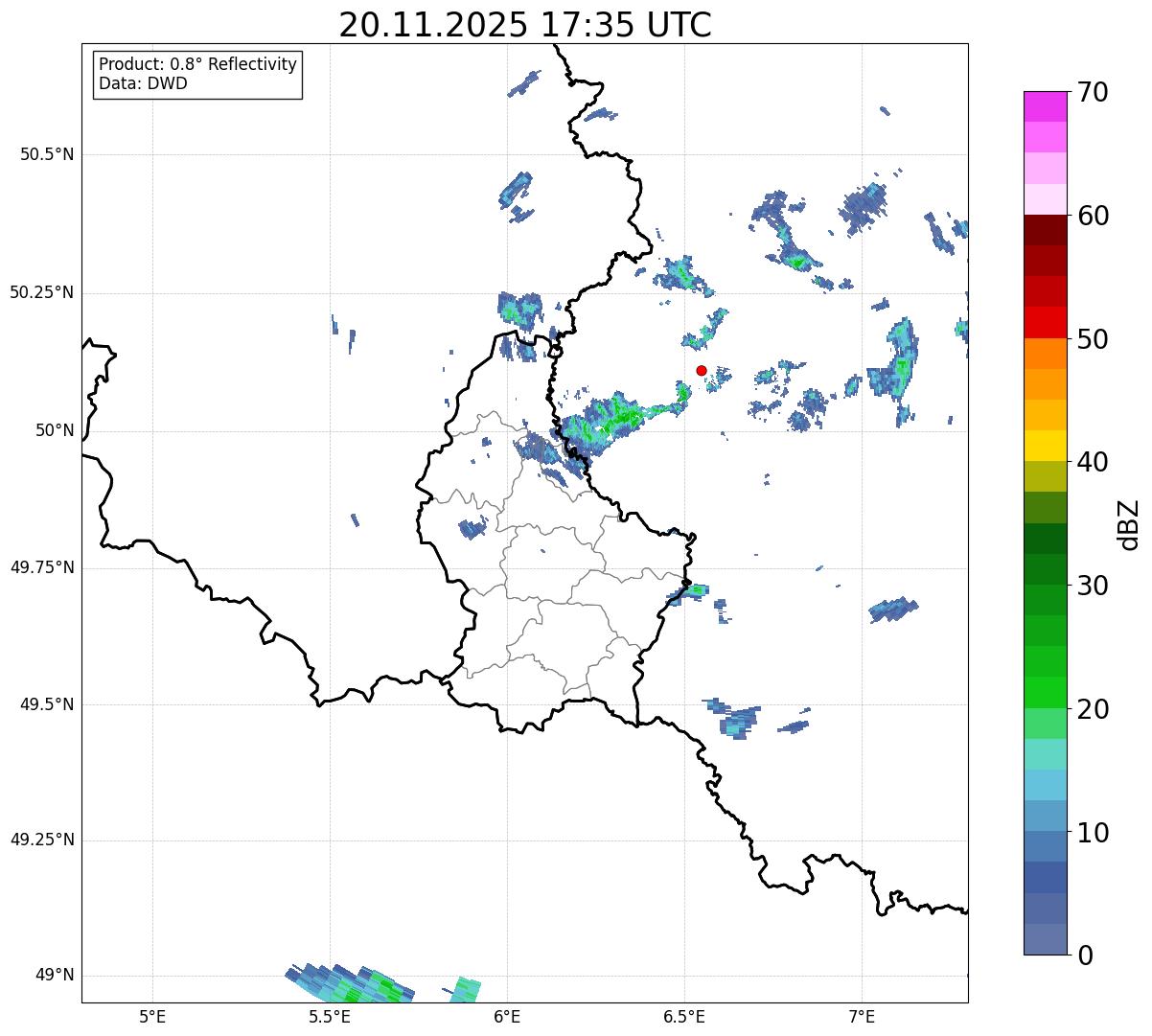This screenshot has height=1036, width=1152.
Task: Click the red station marker dot
Action: click(x=702, y=370)
